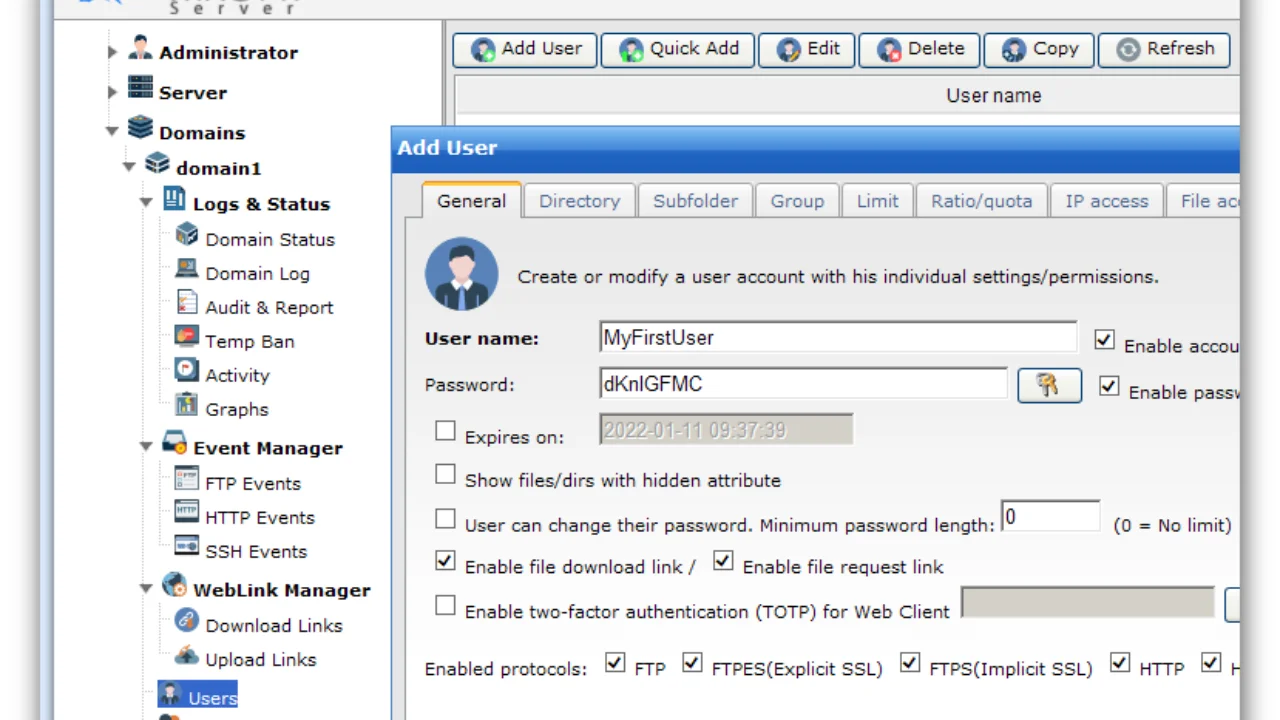Viewport: 1280px width, 720px height.
Task: Click the Domains stack icon
Action: point(140,128)
